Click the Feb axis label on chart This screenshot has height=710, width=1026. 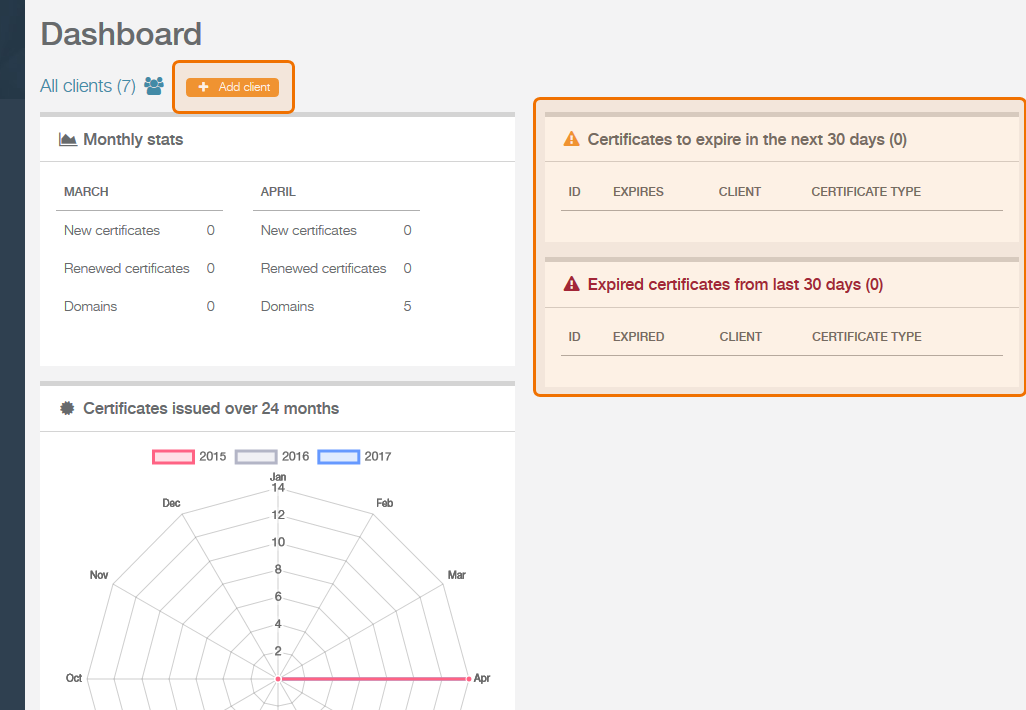(x=385, y=503)
